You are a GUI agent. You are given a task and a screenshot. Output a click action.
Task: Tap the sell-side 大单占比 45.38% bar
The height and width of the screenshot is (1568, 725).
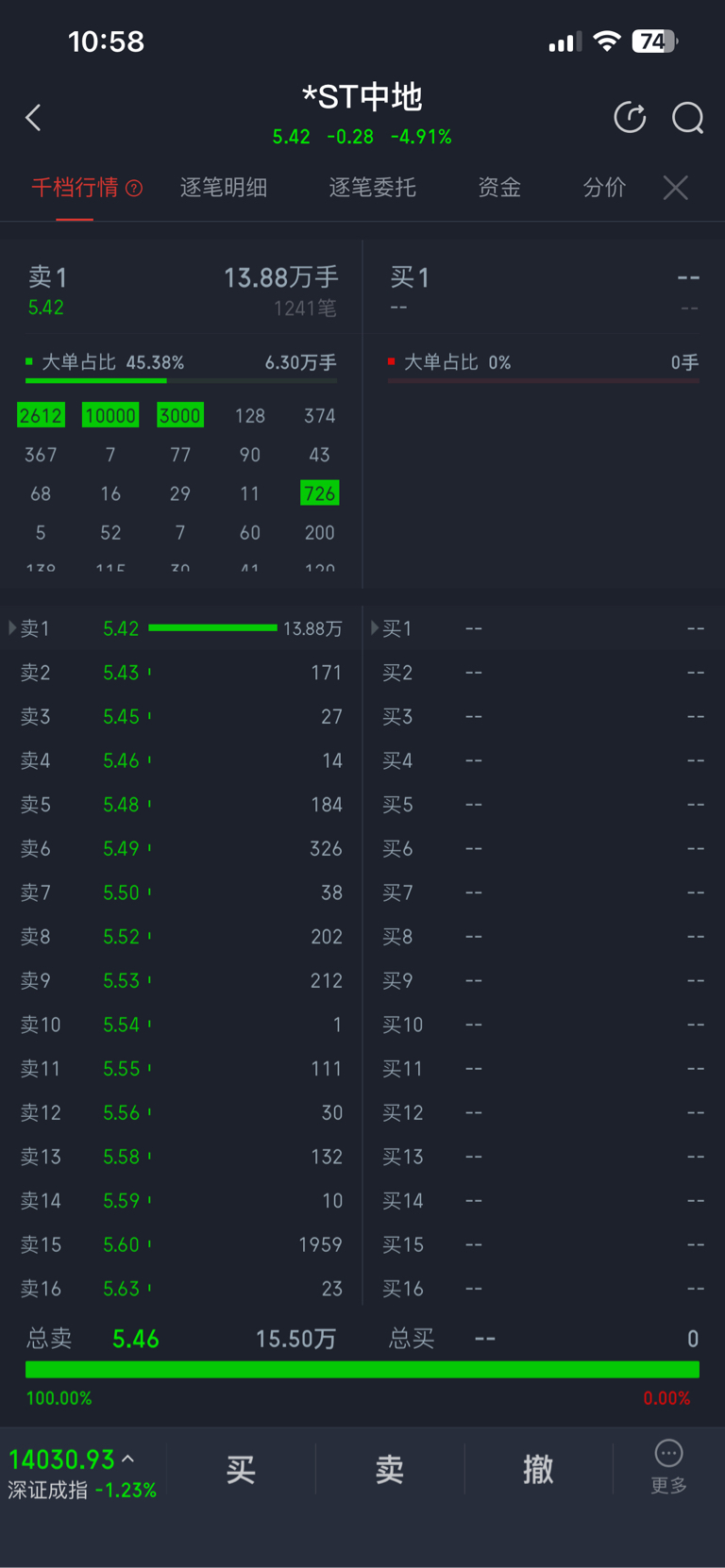(181, 380)
